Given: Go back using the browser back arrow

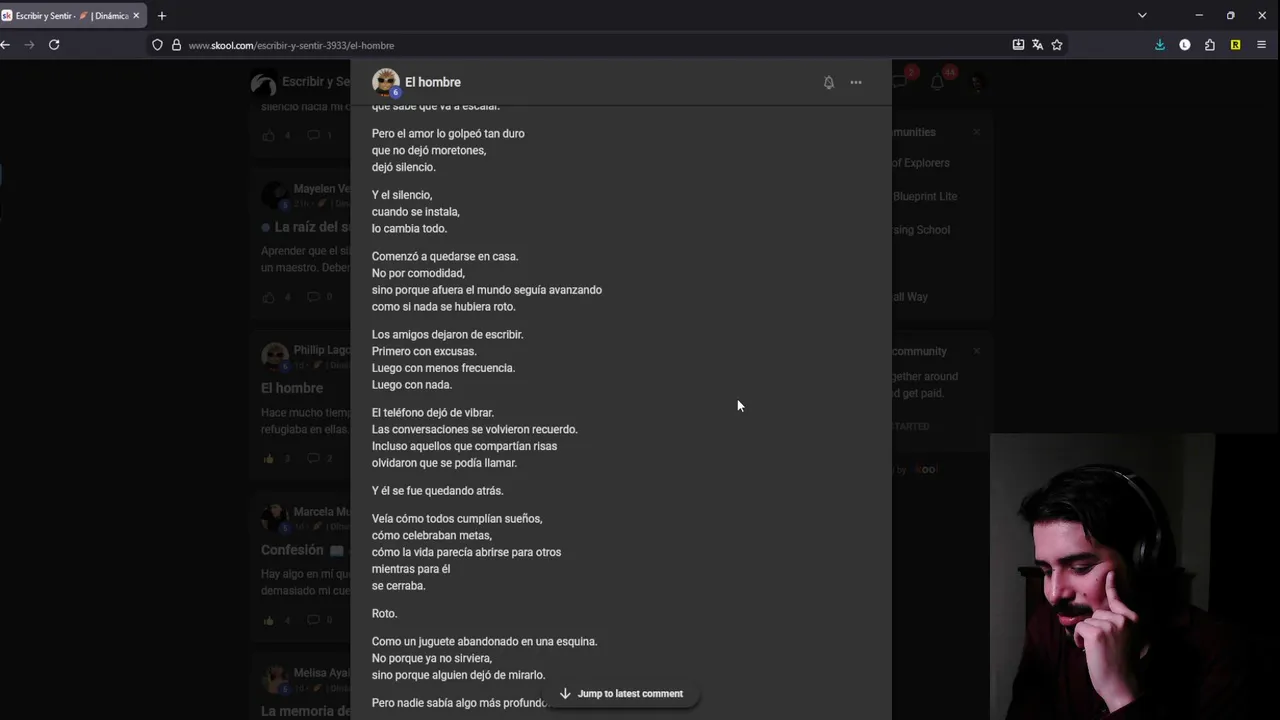Looking at the screenshot, I should point(6,45).
